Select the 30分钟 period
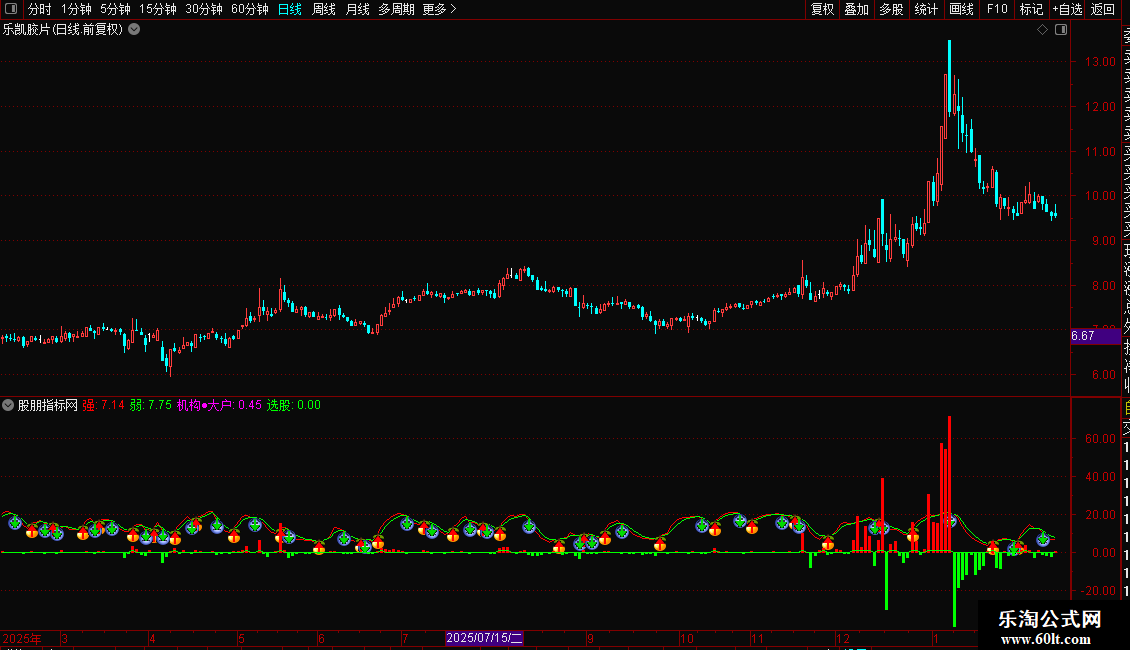1130x650 pixels. [x=204, y=9]
